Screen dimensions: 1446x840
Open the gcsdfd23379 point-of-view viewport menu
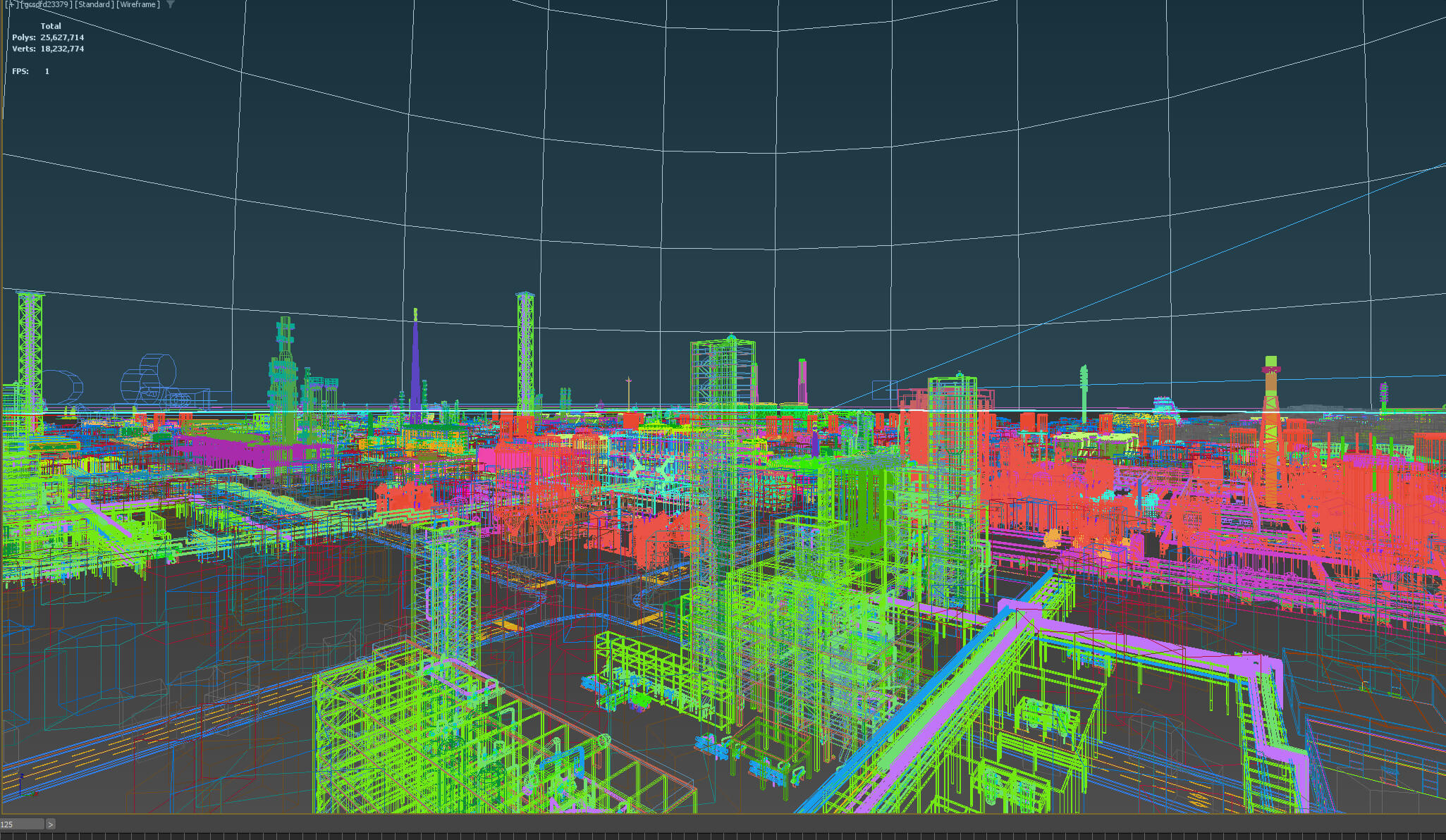pos(46,4)
